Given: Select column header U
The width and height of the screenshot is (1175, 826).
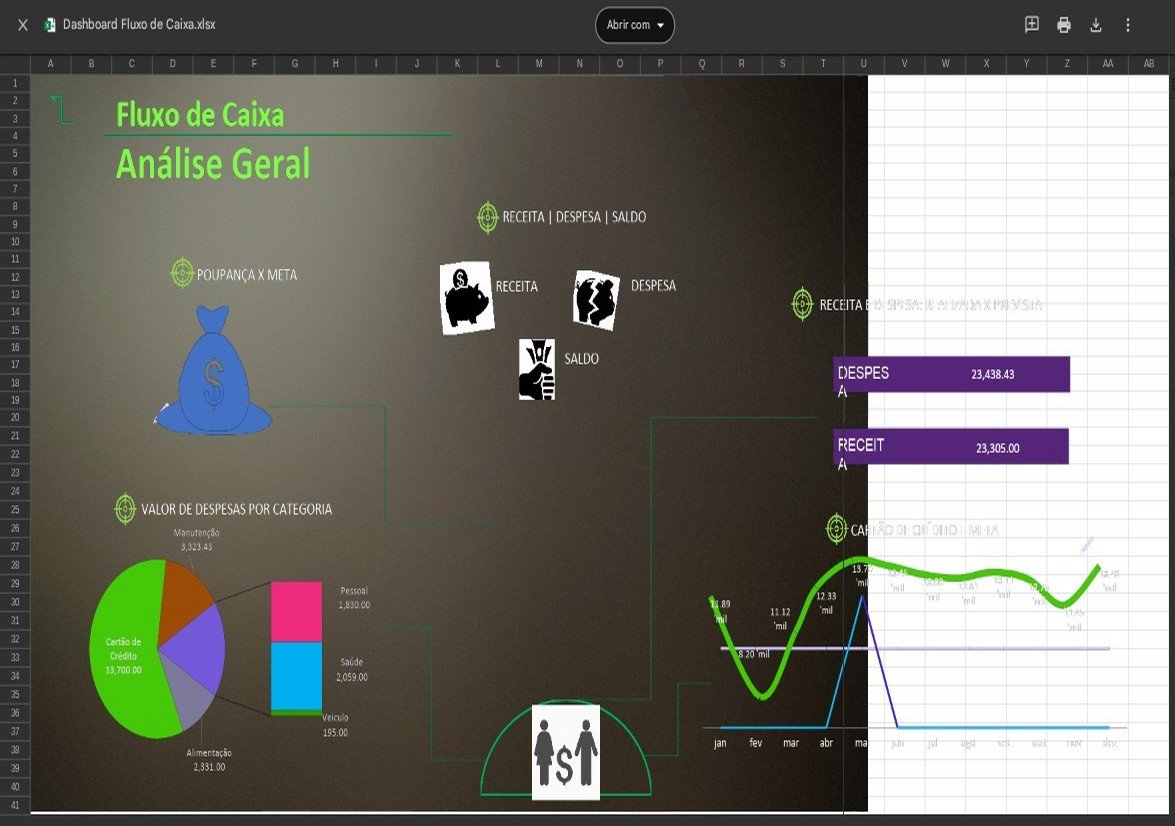Looking at the screenshot, I should [x=864, y=62].
